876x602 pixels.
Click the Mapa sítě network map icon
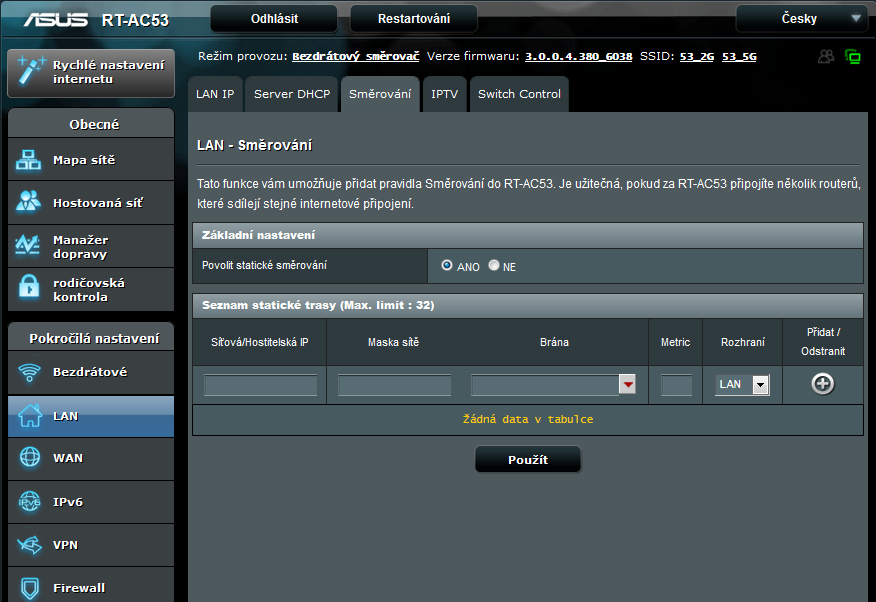click(x=28, y=160)
